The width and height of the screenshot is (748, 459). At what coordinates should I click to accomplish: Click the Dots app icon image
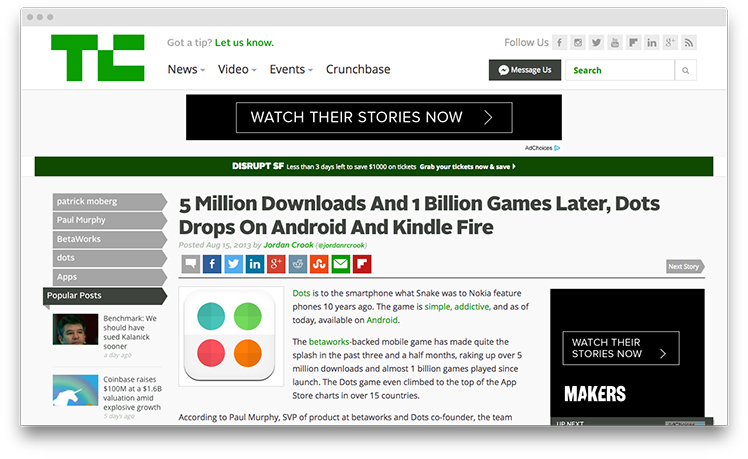(x=230, y=336)
